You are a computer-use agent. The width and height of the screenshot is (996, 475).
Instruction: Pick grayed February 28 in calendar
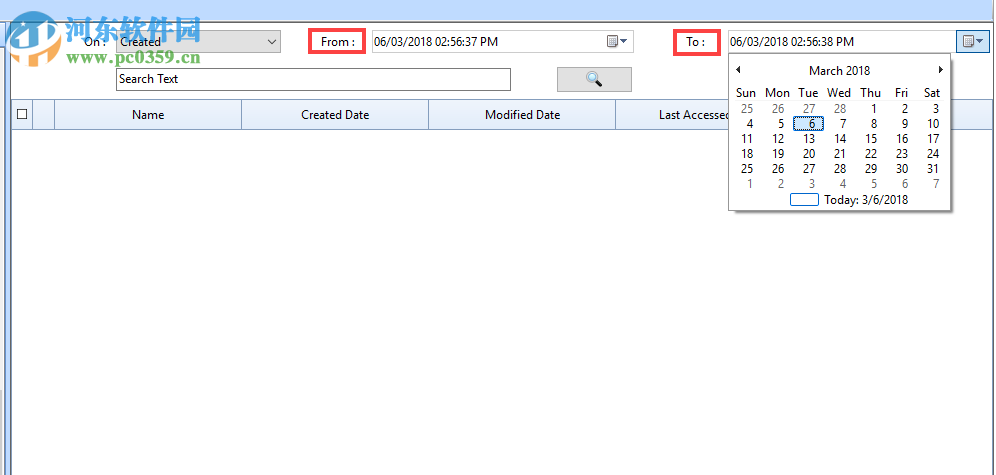click(x=840, y=109)
